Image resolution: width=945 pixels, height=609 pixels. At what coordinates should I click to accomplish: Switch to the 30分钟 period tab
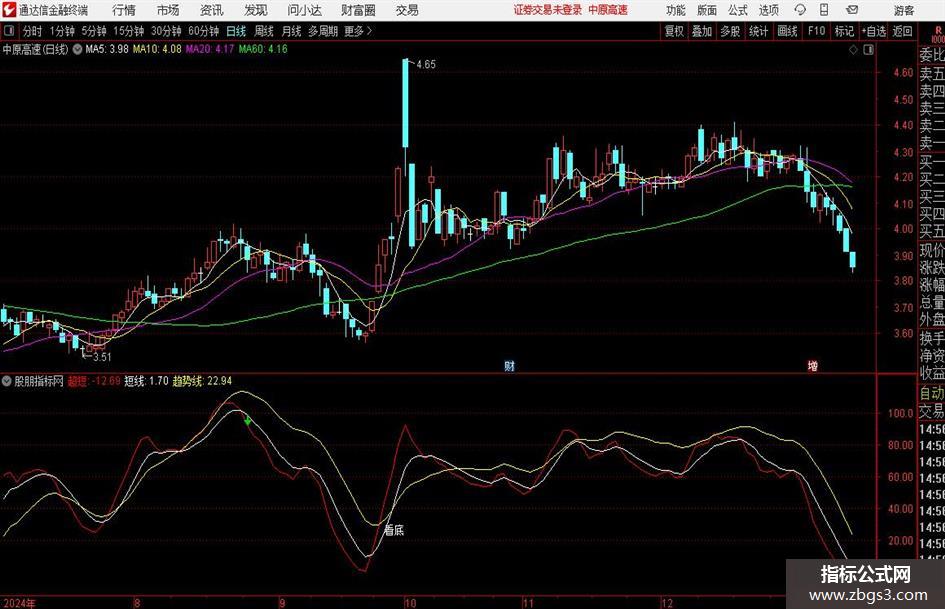pyautogui.click(x=166, y=31)
